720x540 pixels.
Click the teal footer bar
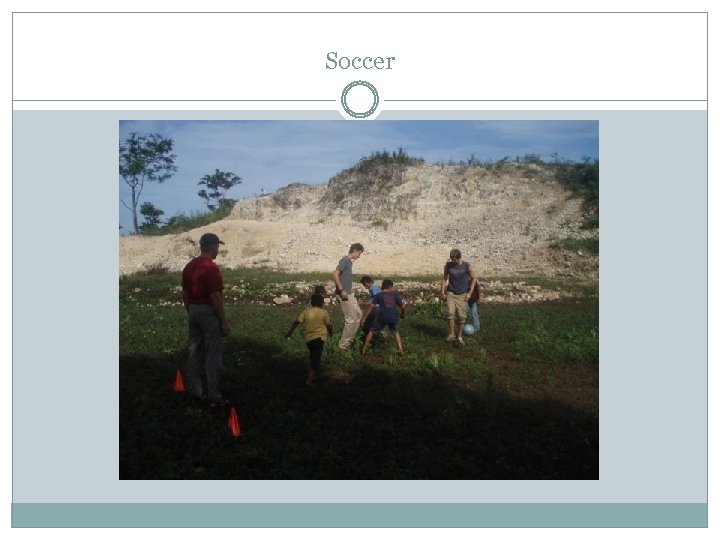[x=360, y=515]
